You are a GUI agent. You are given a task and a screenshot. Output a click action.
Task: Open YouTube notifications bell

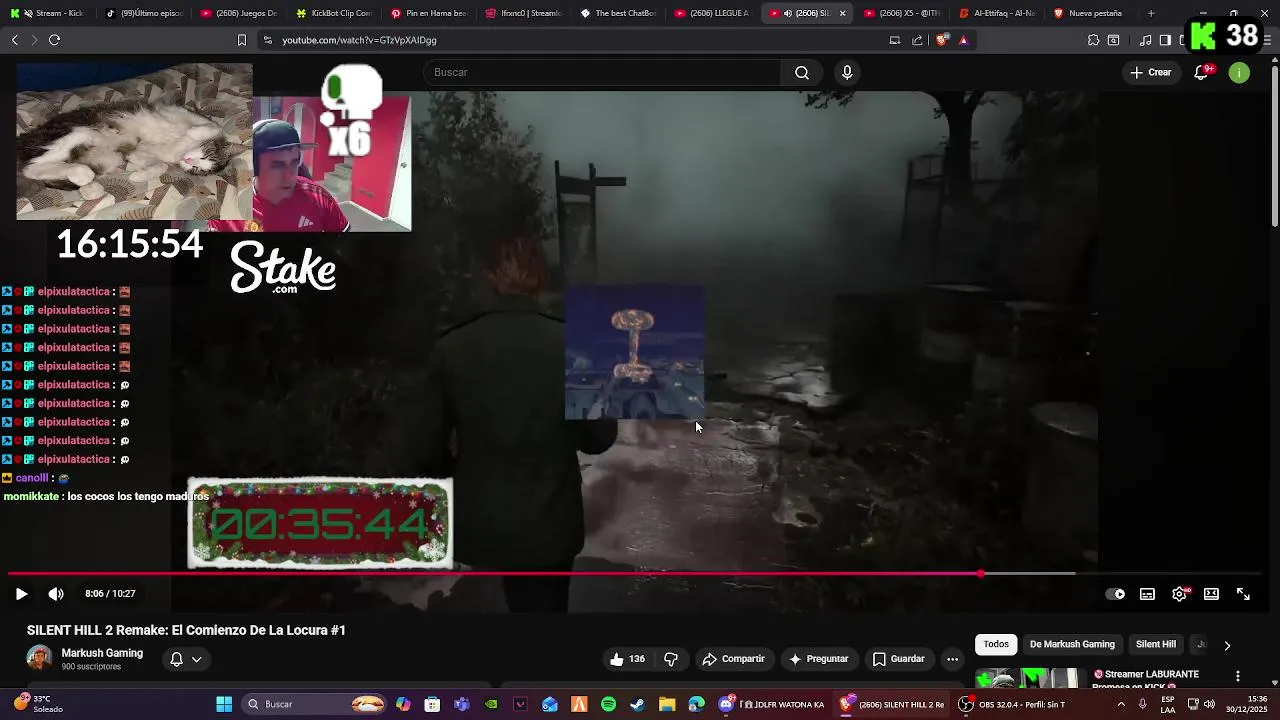pos(1202,72)
